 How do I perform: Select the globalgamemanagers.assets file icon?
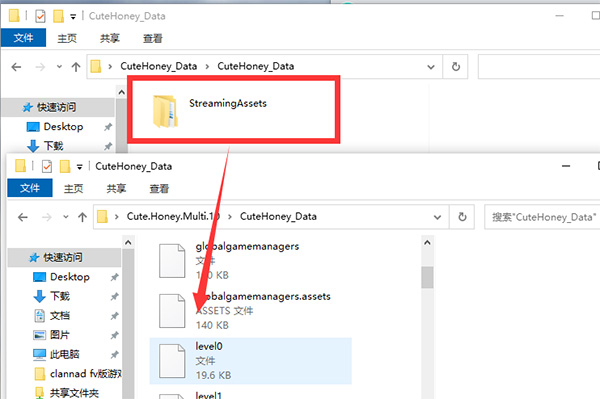point(172,311)
